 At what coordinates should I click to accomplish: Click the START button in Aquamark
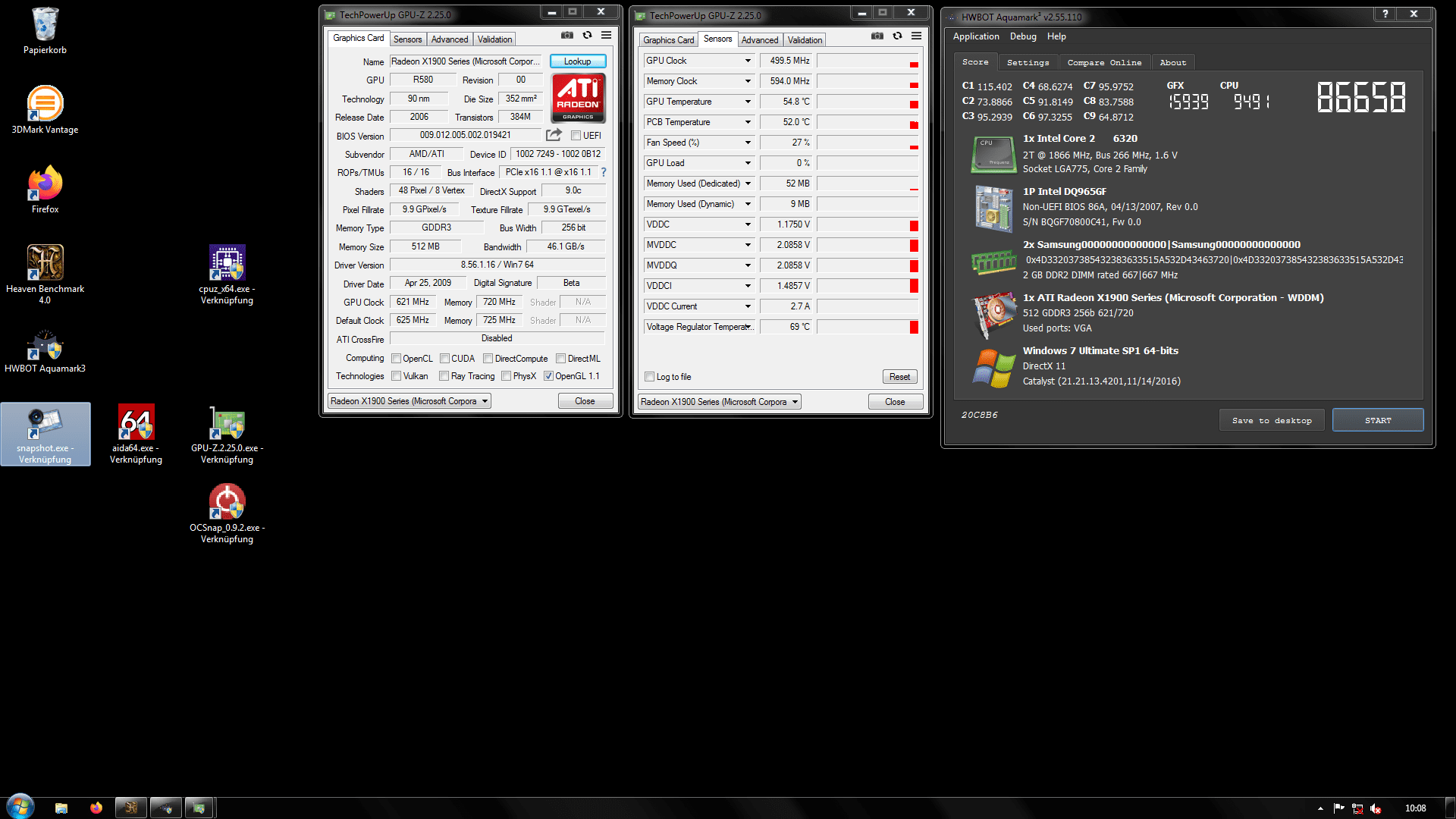pos(1378,420)
